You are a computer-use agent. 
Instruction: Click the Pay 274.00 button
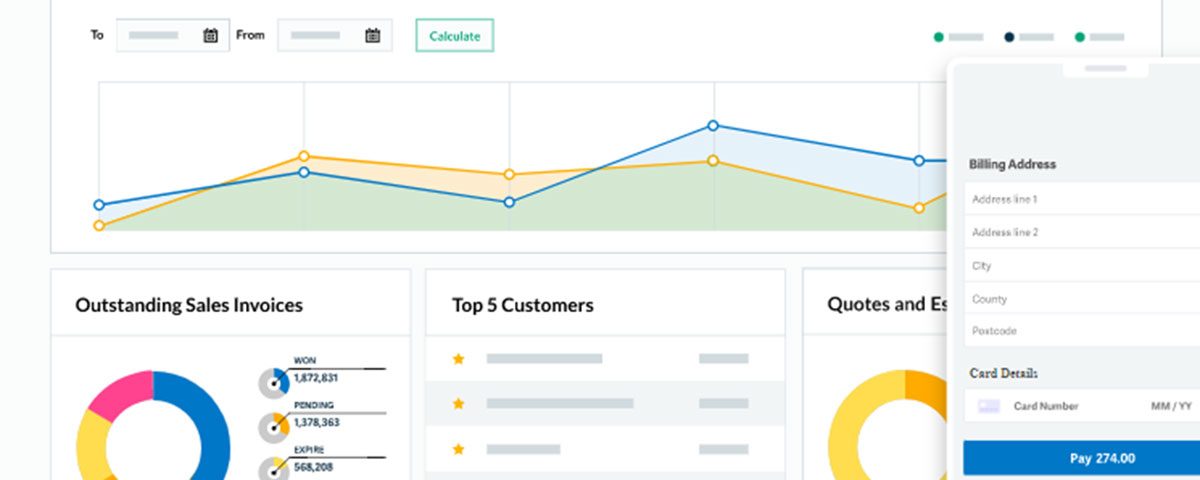click(x=1081, y=458)
